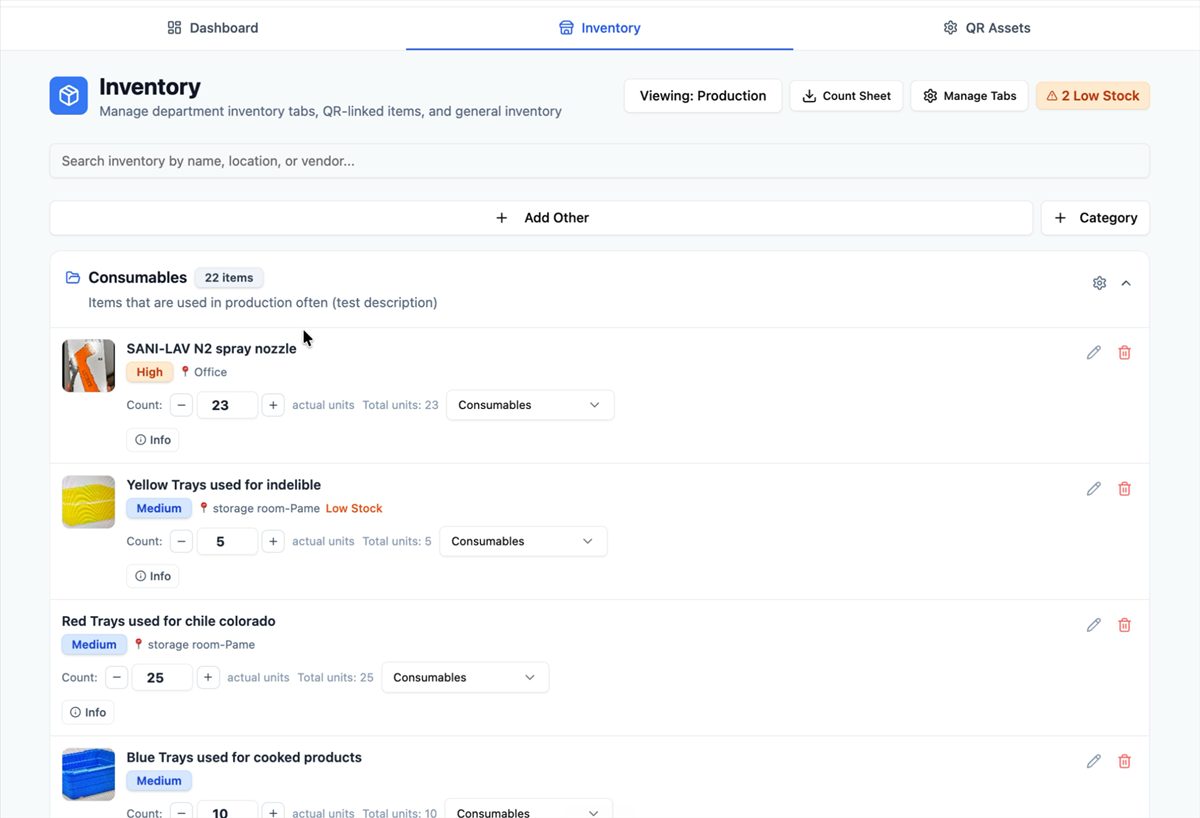1200x818 pixels.
Task: Edit the Yellow Trays item
Action: click(1094, 488)
